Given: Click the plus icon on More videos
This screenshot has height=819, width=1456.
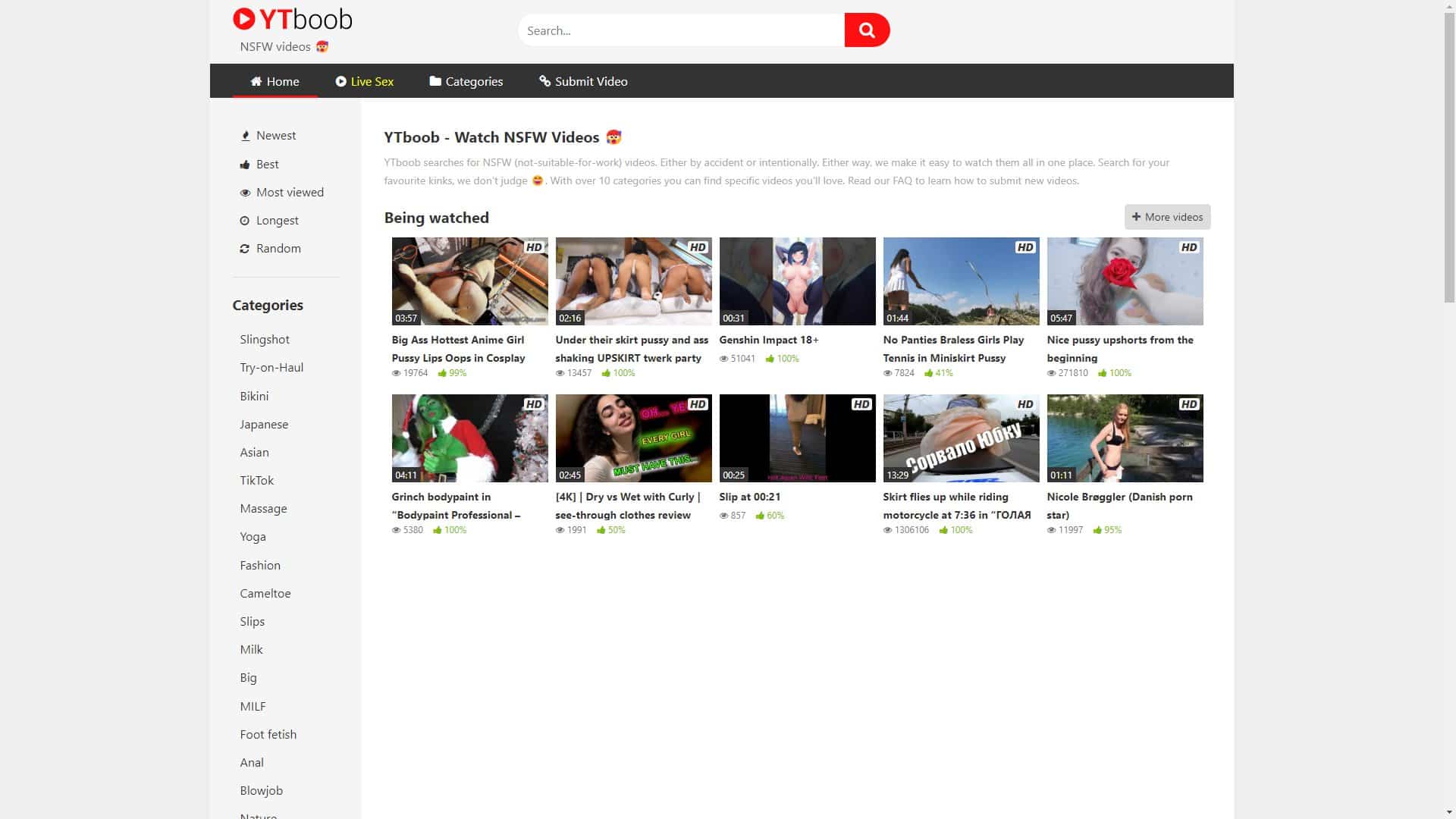Looking at the screenshot, I should click(x=1135, y=217).
